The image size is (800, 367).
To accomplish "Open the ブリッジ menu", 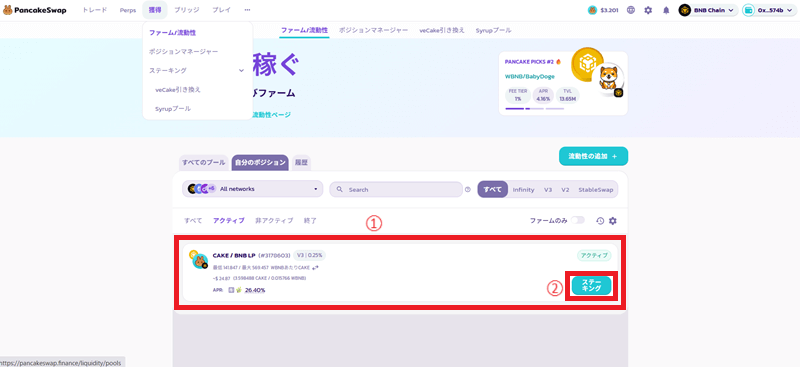I will tap(187, 10).
